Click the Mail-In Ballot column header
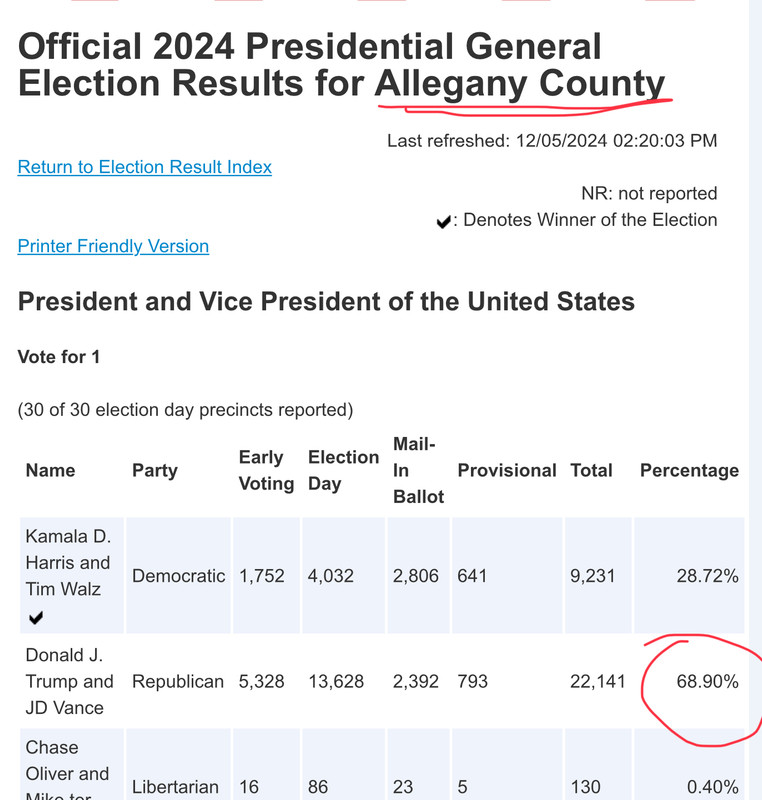Image resolution: width=762 pixels, height=800 pixels. [x=418, y=470]
